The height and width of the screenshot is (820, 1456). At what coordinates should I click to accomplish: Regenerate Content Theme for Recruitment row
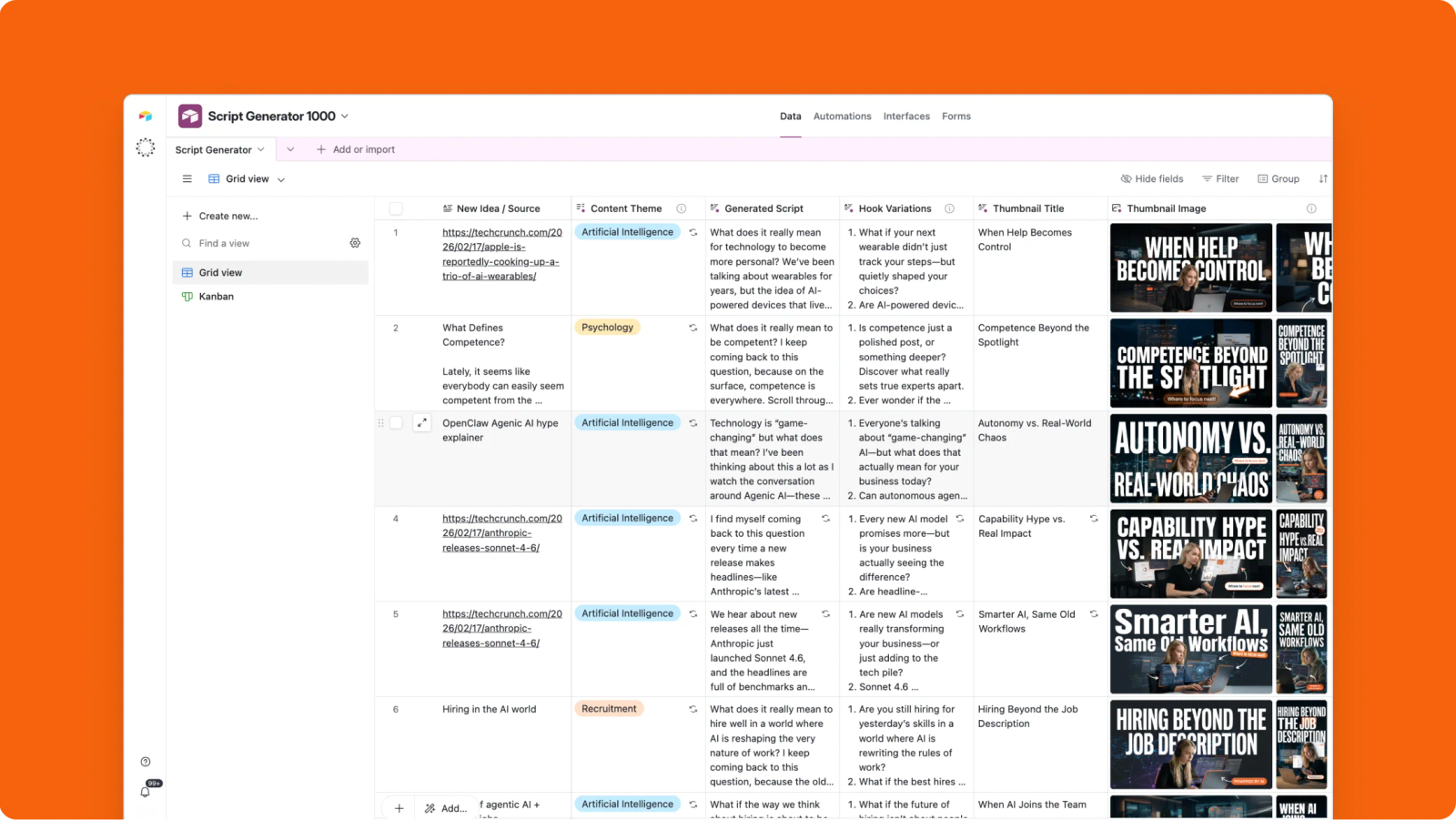[x=693, y=709]
